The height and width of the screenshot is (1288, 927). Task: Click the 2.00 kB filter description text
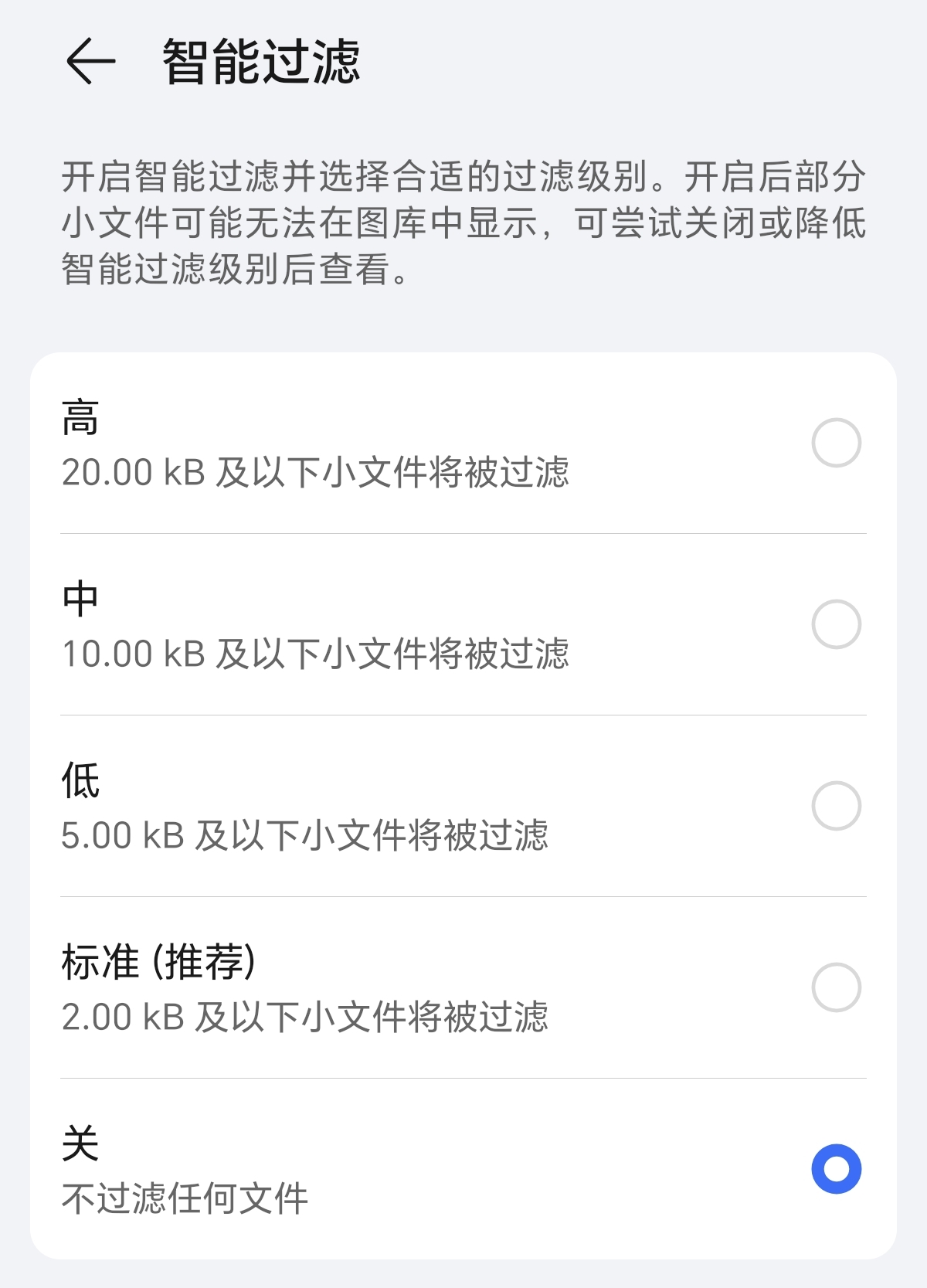coord(304,1018)
